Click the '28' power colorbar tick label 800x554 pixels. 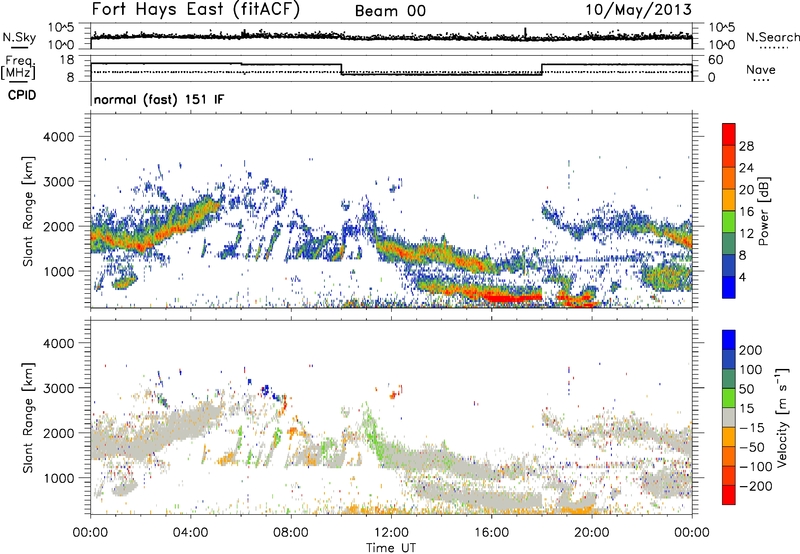[x=746, y=146]
